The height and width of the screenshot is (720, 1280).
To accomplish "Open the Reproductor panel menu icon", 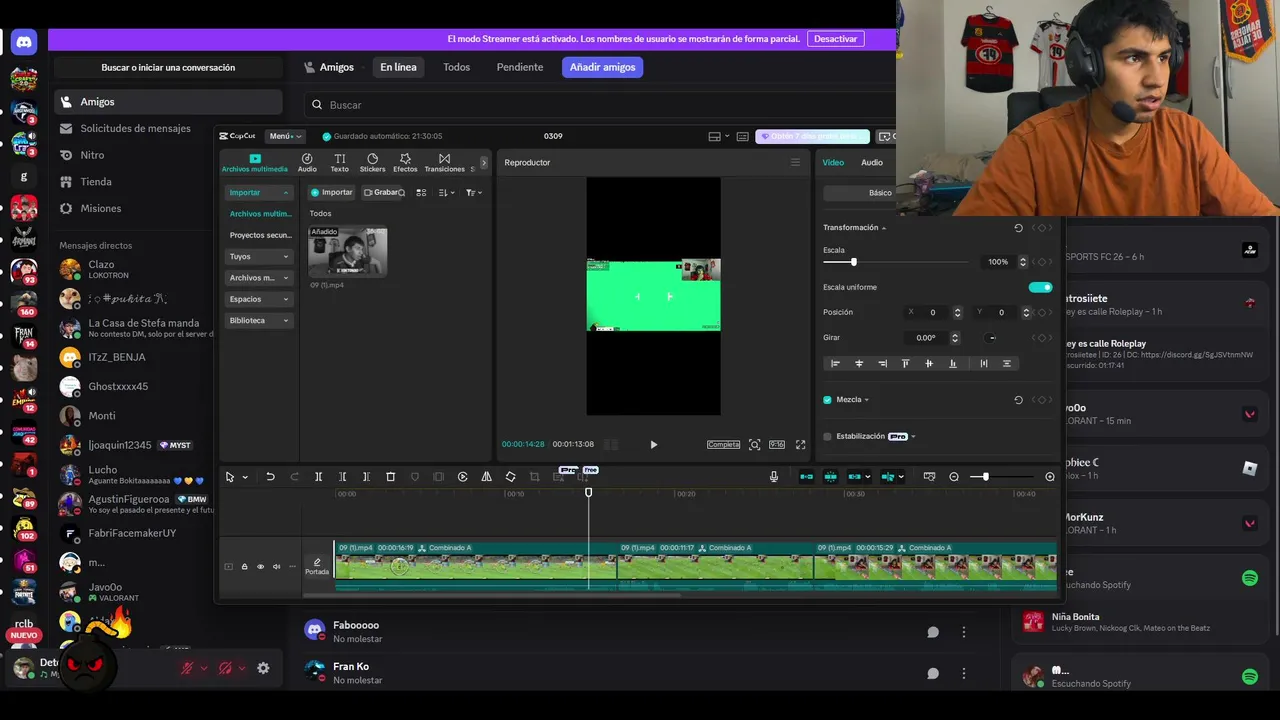I will 795,162.
